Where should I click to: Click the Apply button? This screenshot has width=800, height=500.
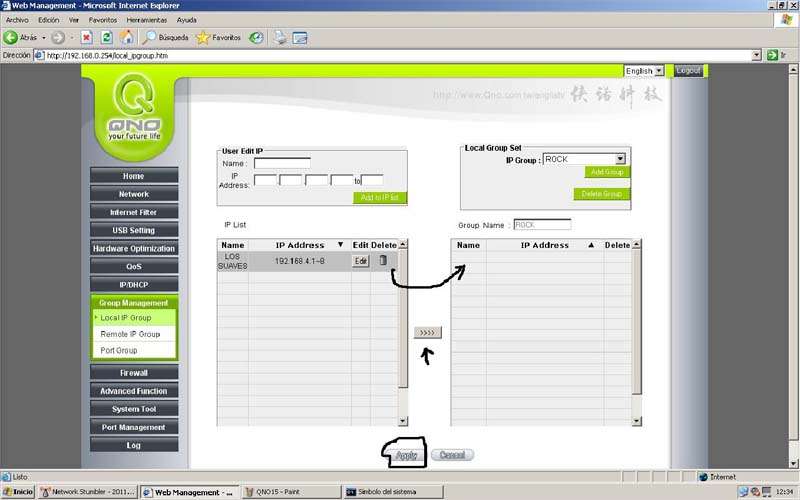(x=406, y=455)
